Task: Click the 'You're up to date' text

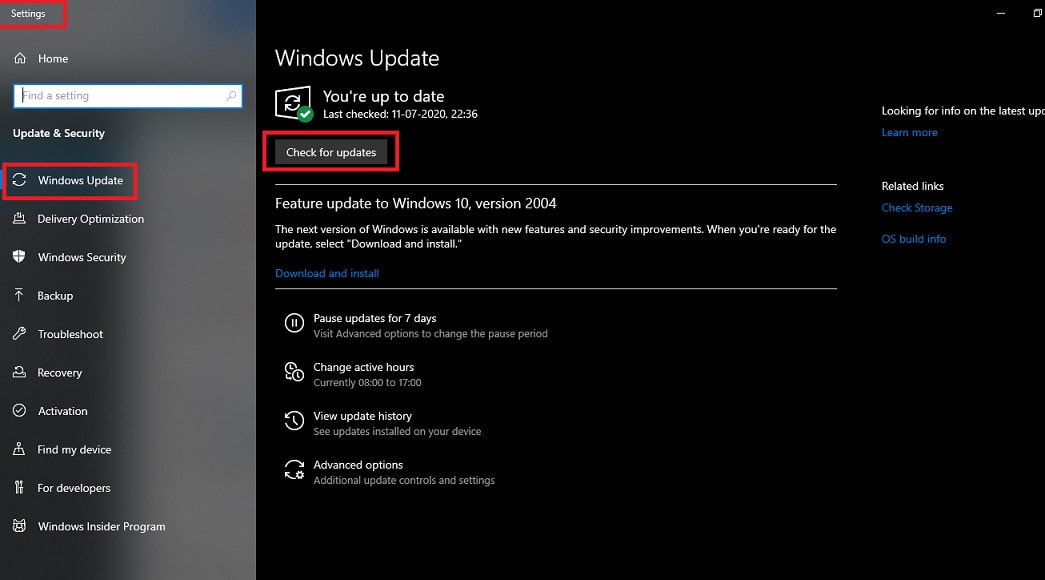Action: click(x=383, y=96)
